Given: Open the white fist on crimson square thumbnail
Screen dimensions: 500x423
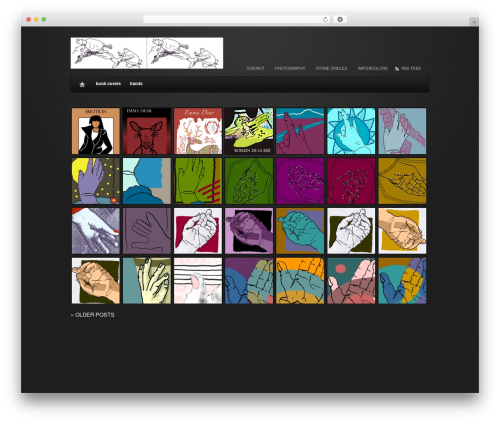Looking at the screenshot, I should click(x=198, y=231).
